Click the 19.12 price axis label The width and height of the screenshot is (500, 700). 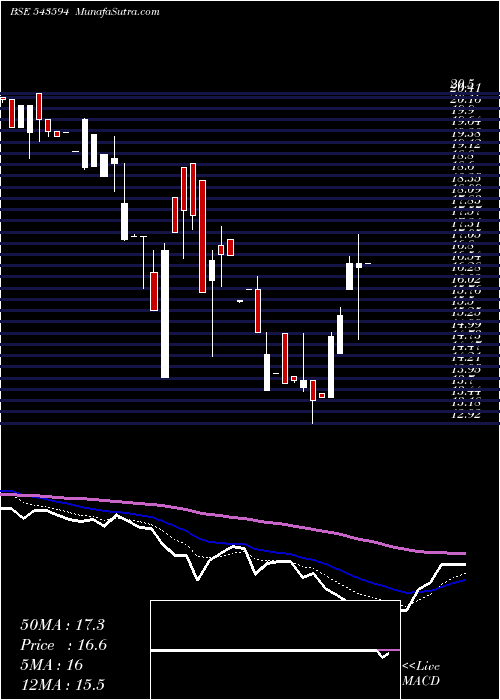(x=466, y=144)
